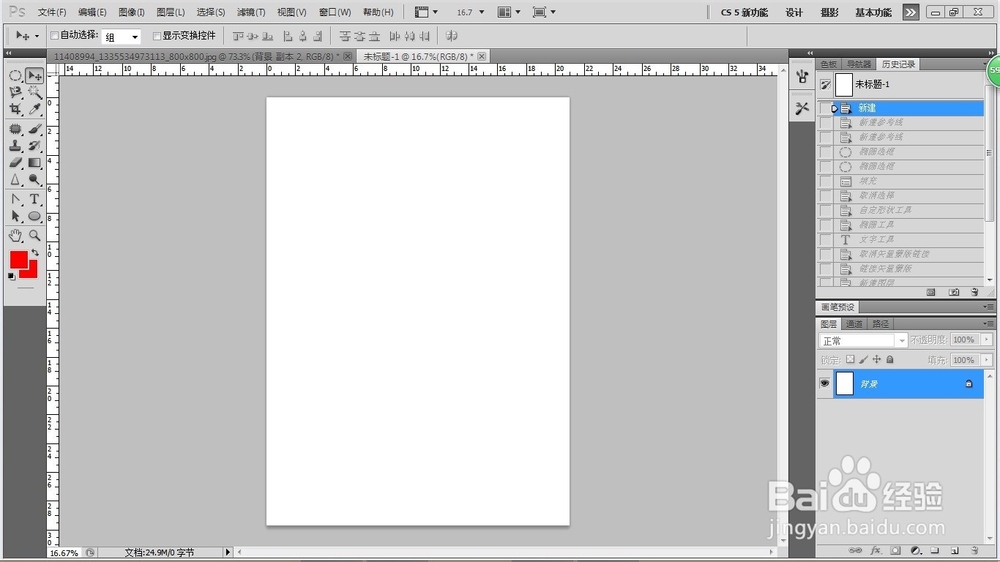Viewport: 1000px width, 562px height.
Task: Enable 自动选择 checkbox
Action: [x=54, y=36]
